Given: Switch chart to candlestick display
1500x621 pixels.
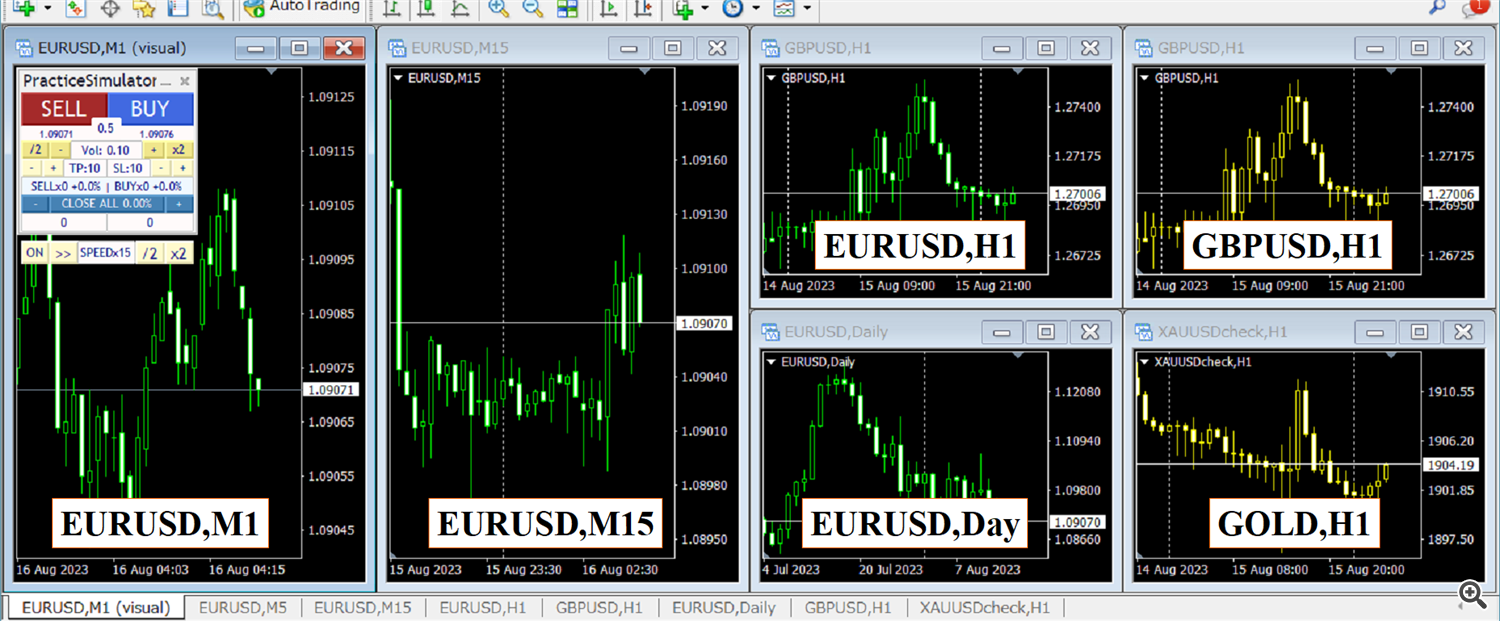Looking at the screenshot, I should pyautogui.click(x=426, y=8).
